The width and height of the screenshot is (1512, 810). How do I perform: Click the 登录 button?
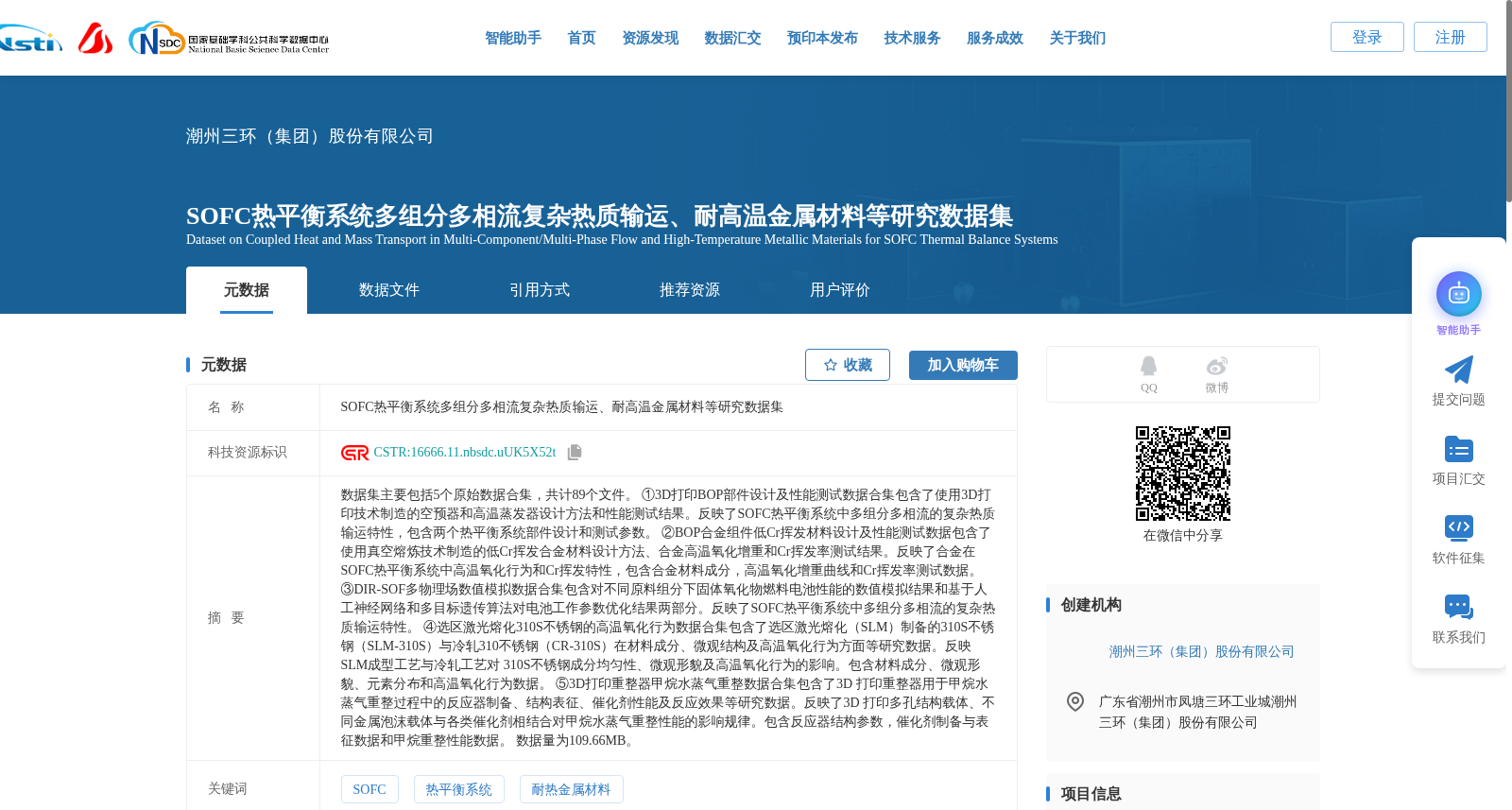pos(1367,37)
